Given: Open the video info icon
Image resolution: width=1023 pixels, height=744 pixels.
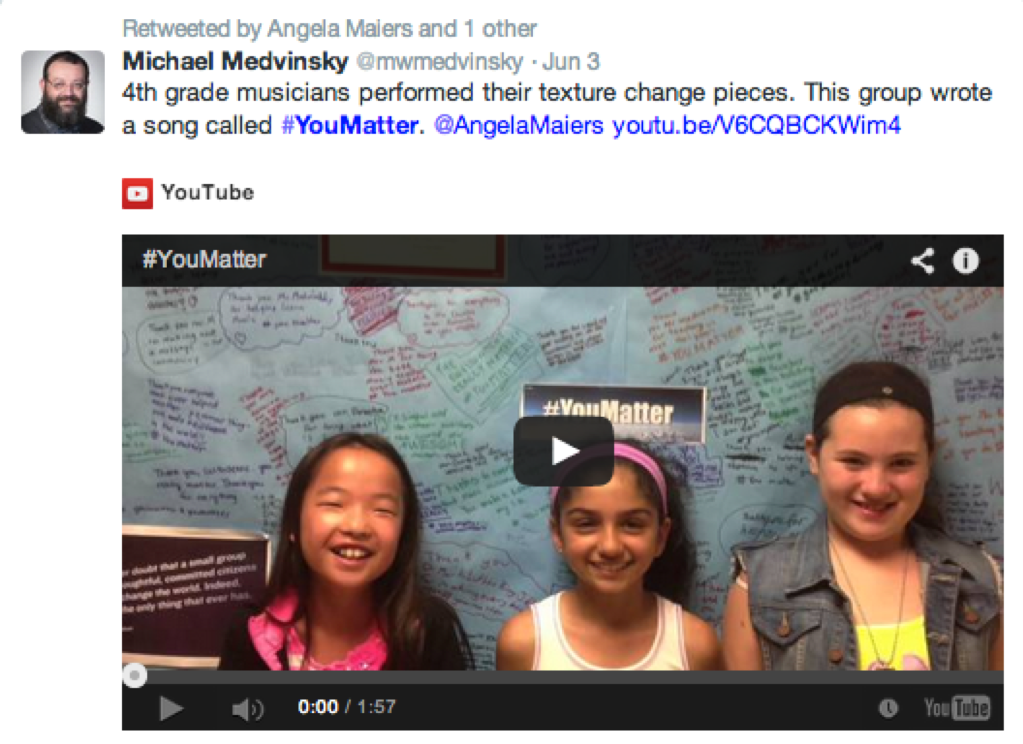Looking at the screenshot, I should [966, 260].
